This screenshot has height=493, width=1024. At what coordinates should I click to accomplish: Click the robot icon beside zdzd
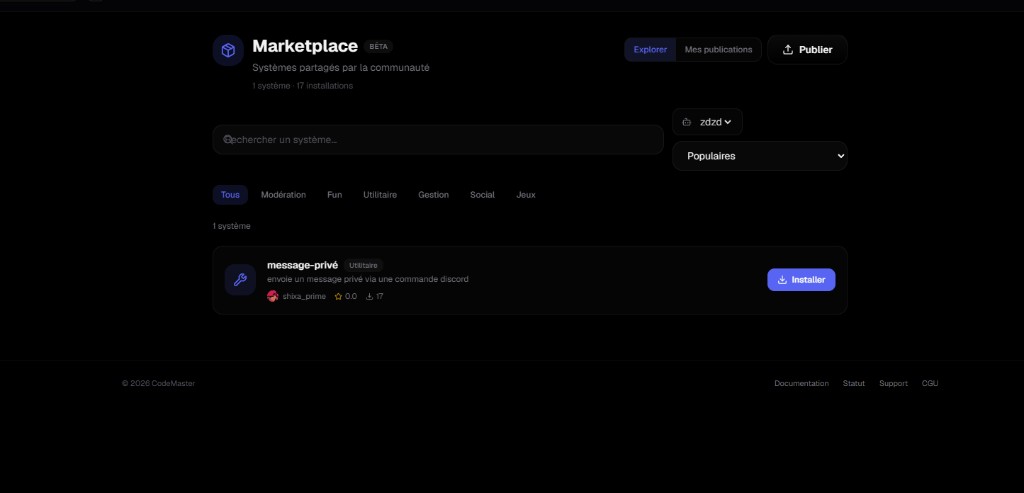pos(686,122)
